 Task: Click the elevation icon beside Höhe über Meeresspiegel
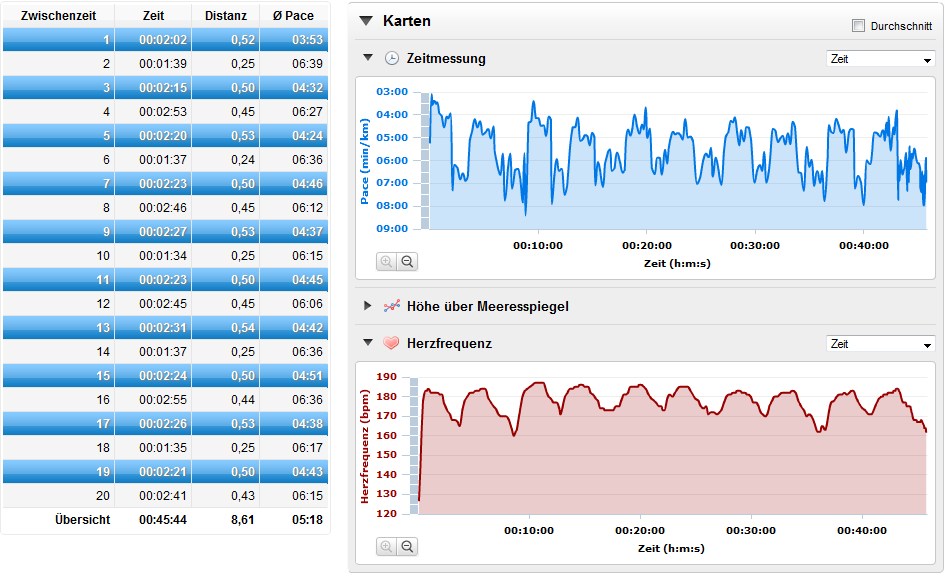pos(392,306)
